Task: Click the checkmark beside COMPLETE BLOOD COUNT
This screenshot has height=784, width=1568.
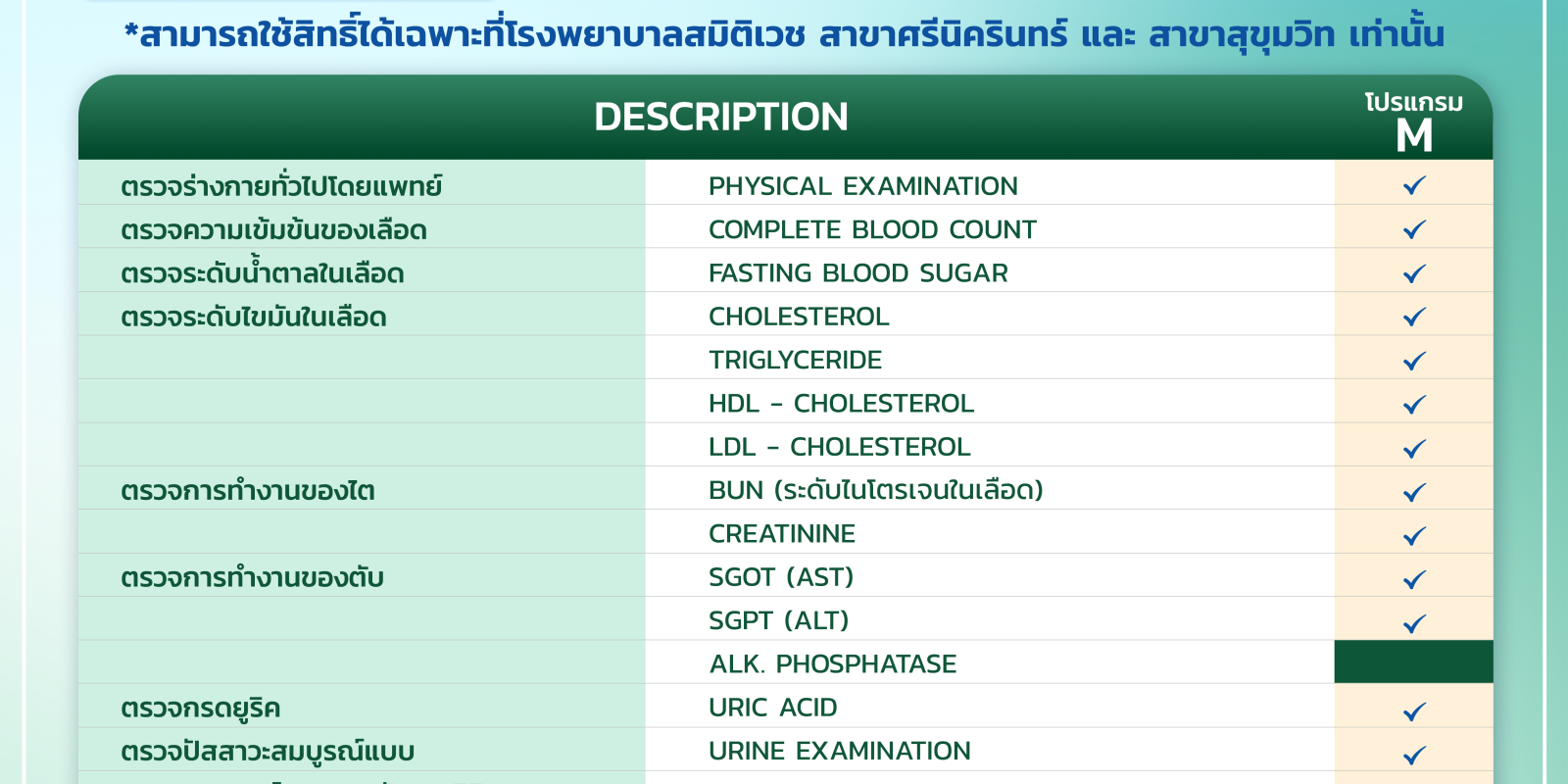Action: coord(1414,229)
